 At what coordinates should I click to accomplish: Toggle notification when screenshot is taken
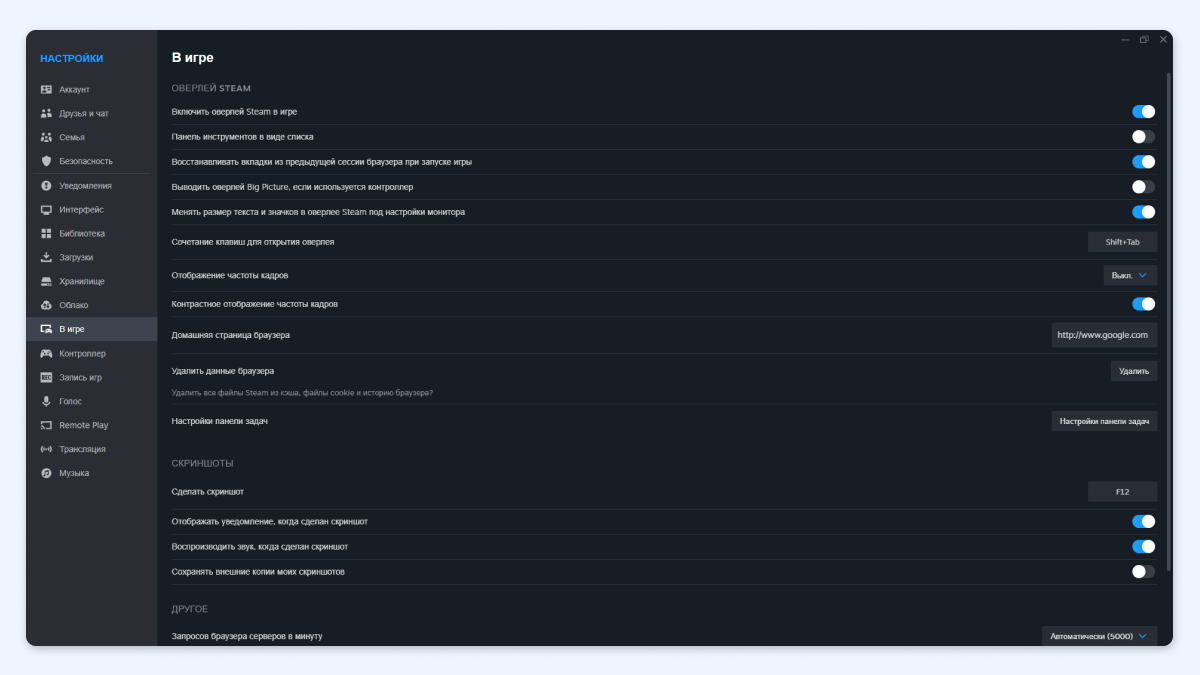pos(1143,522)
